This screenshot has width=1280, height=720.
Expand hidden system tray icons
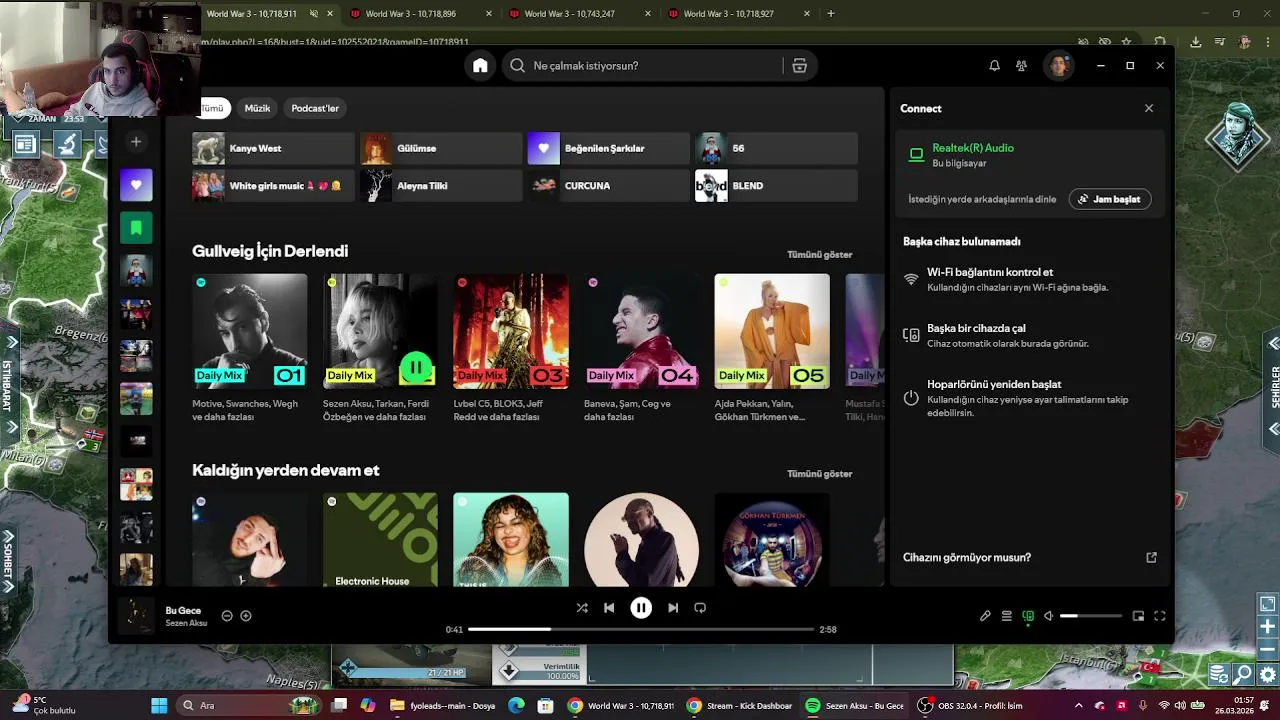[1078, 706]
